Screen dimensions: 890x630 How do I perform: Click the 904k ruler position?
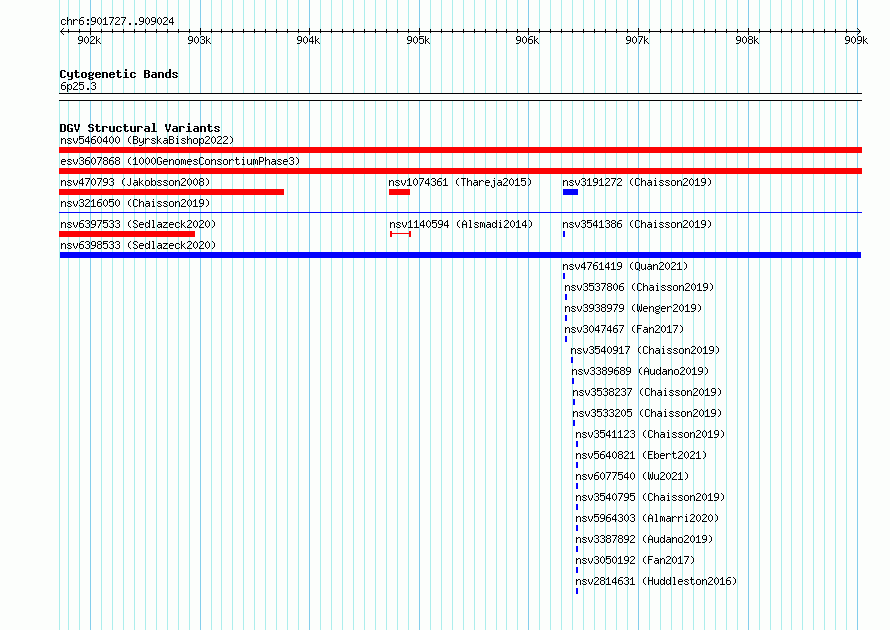click(308, 40)
